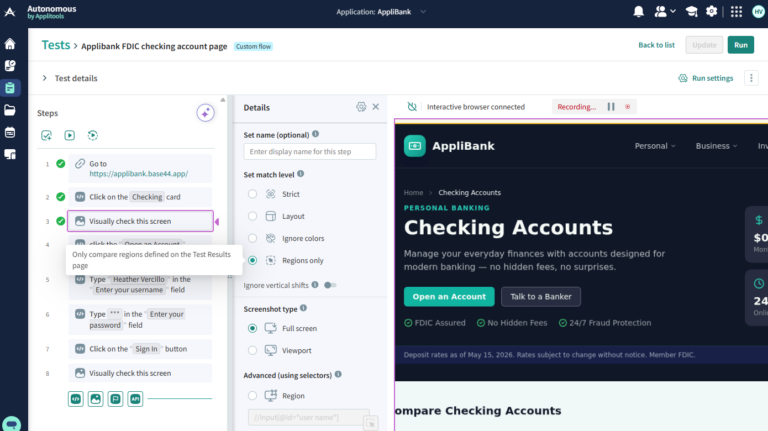Go to Home in left sidebar

[x=10, y=44]
